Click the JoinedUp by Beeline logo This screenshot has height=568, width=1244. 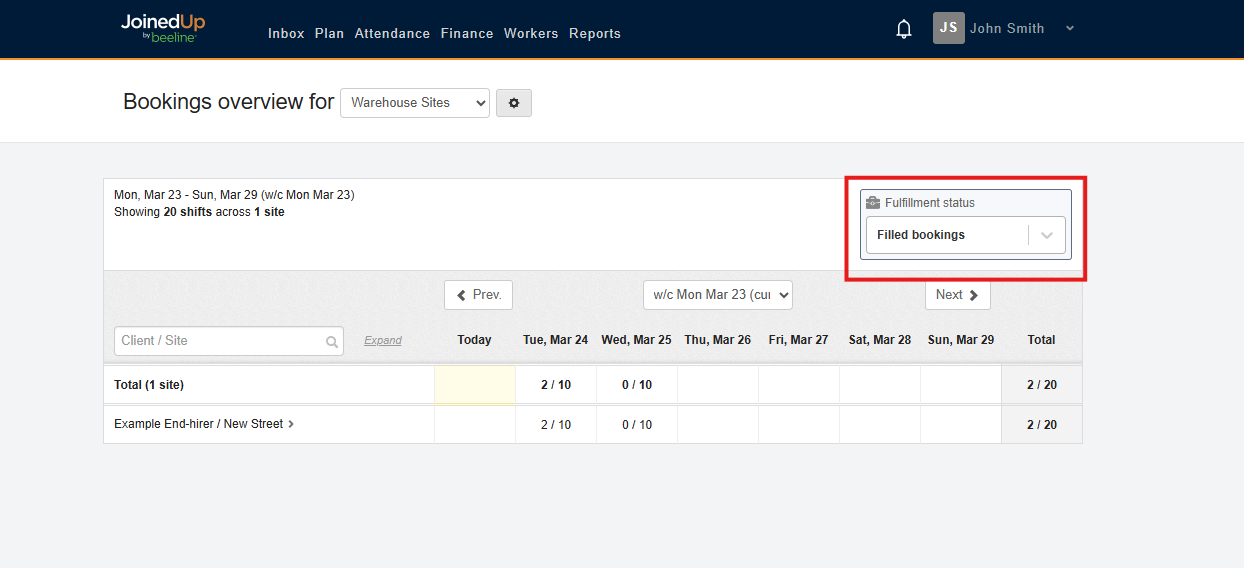click(162, 28)
